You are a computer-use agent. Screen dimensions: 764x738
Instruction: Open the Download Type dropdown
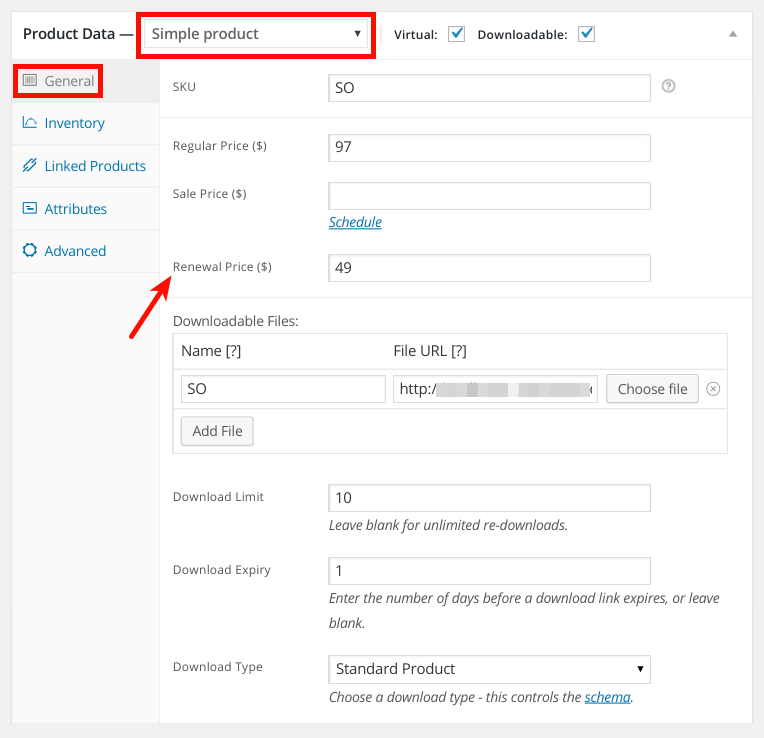489,669
